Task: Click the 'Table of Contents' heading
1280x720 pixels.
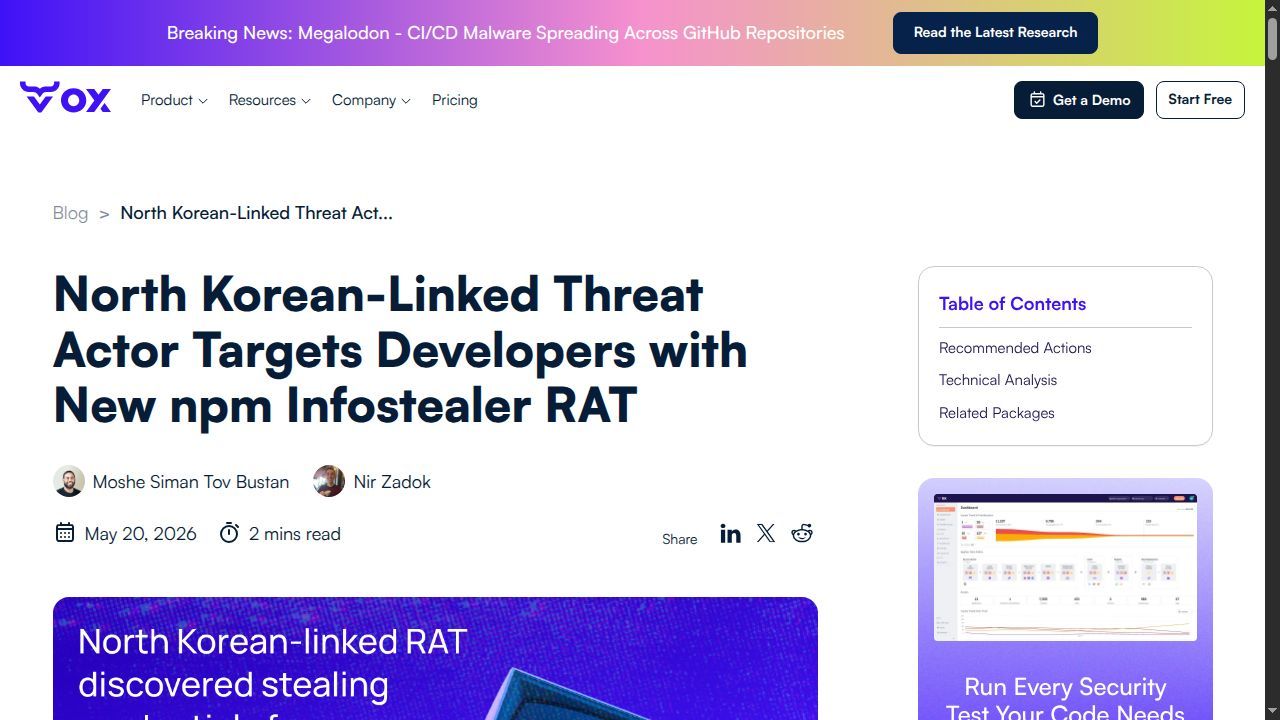Action: (1012, 304)
